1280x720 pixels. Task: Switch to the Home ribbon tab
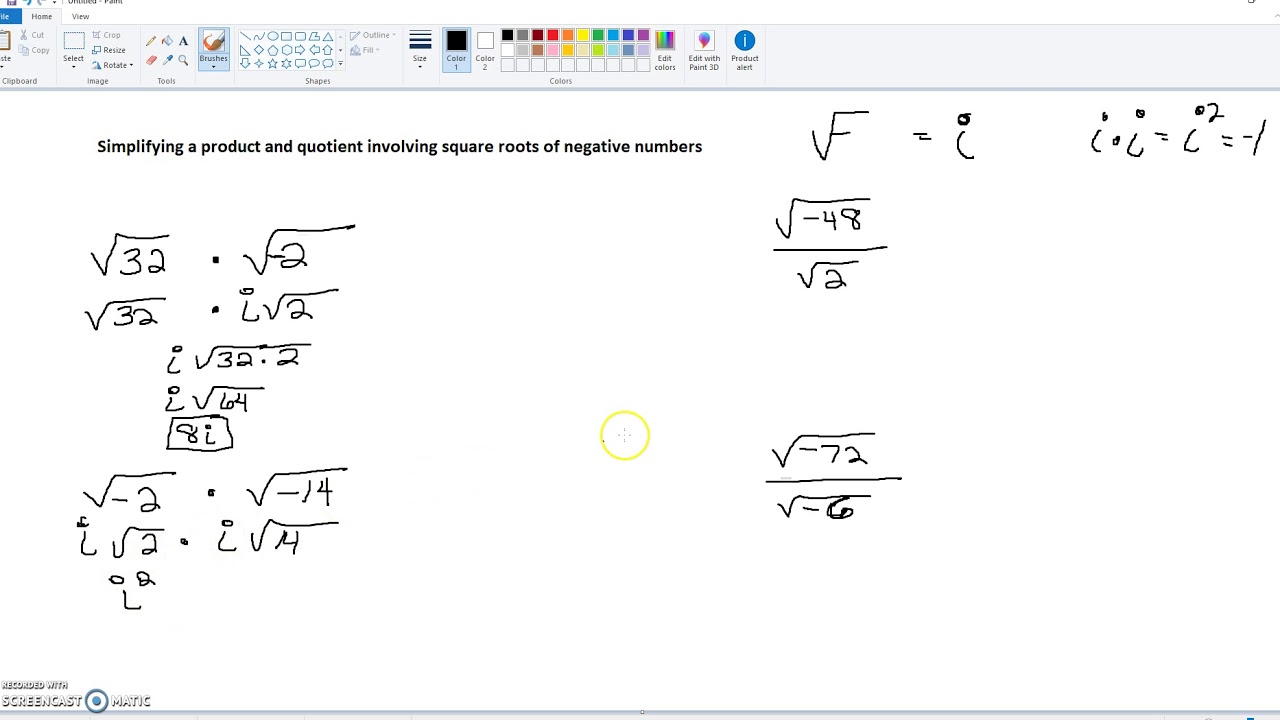(41, 17)
